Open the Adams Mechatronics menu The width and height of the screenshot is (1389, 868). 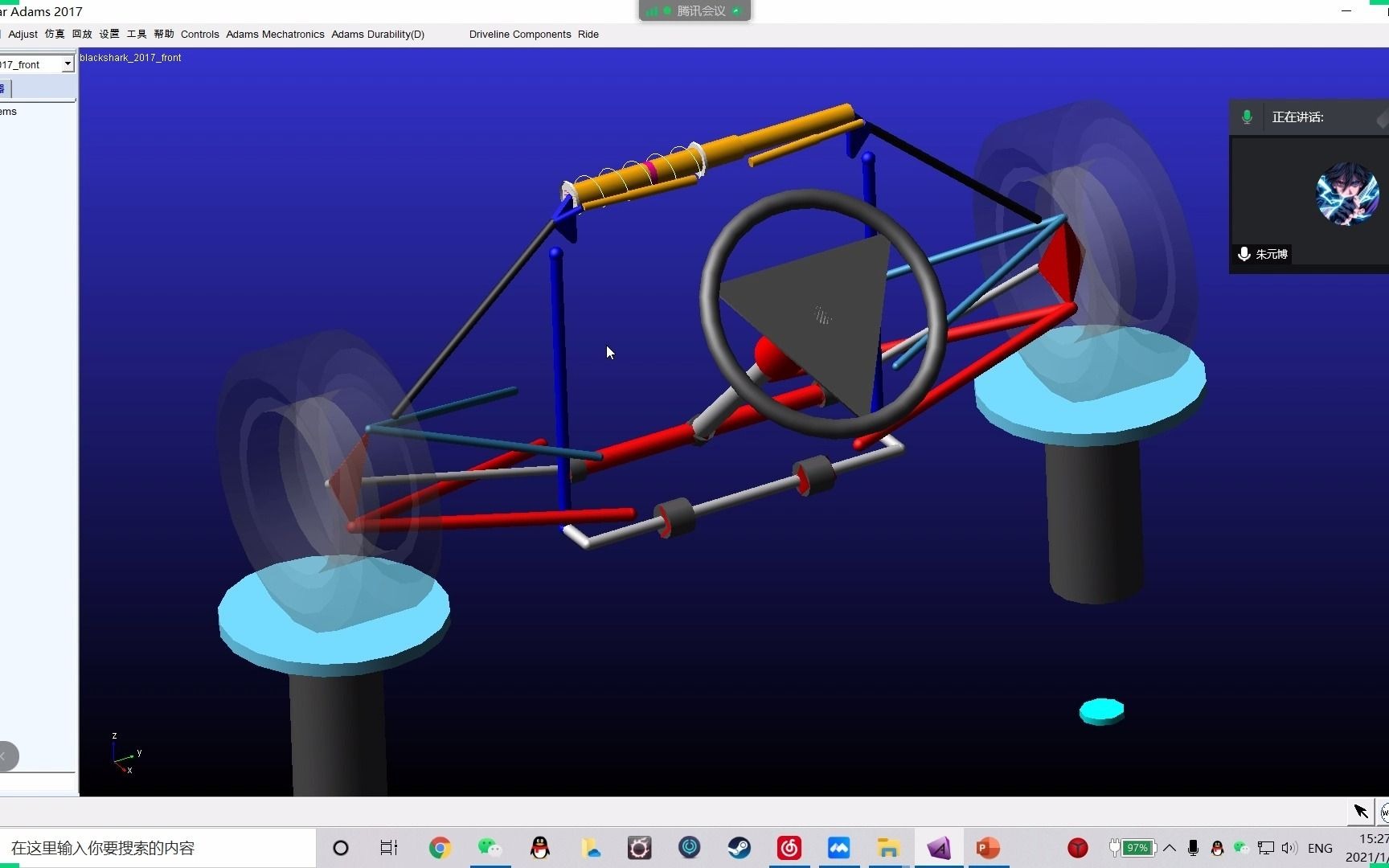tap(275, 34)
